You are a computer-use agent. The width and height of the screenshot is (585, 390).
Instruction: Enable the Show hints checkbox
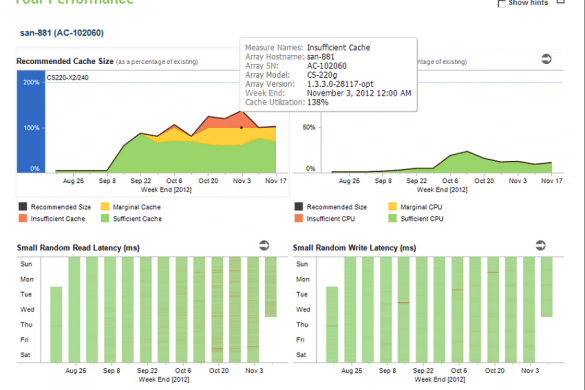(502, 3)
